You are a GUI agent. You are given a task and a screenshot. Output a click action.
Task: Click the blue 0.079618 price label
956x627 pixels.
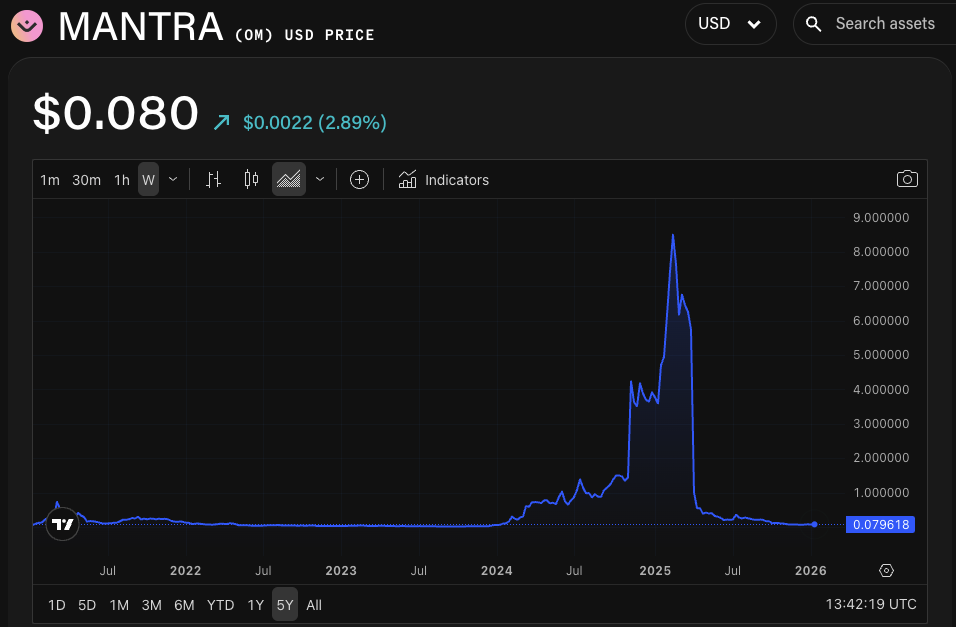[879, 524]
